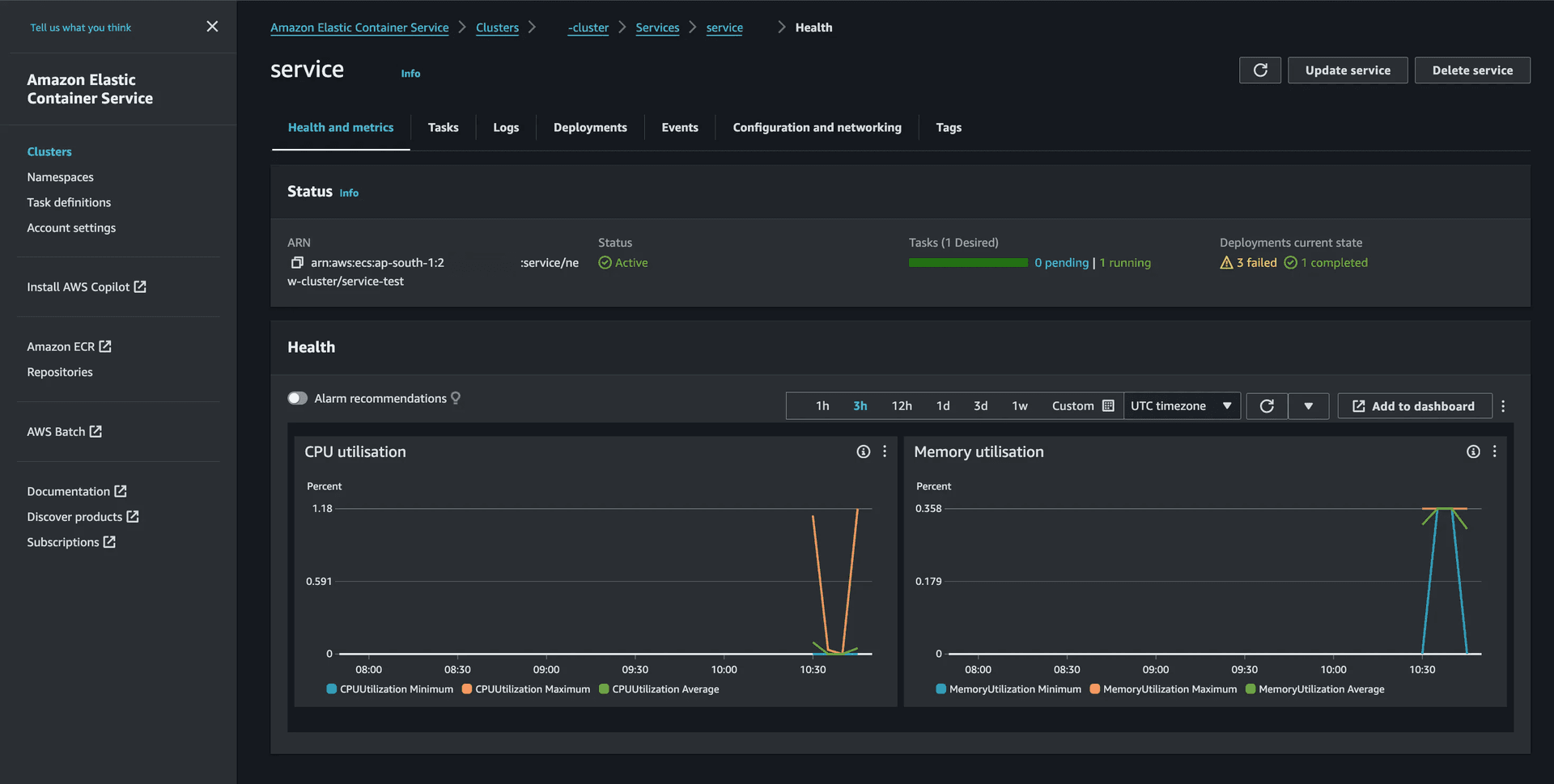Click the Memory utilisation info icon

(x=1472, y=451)
